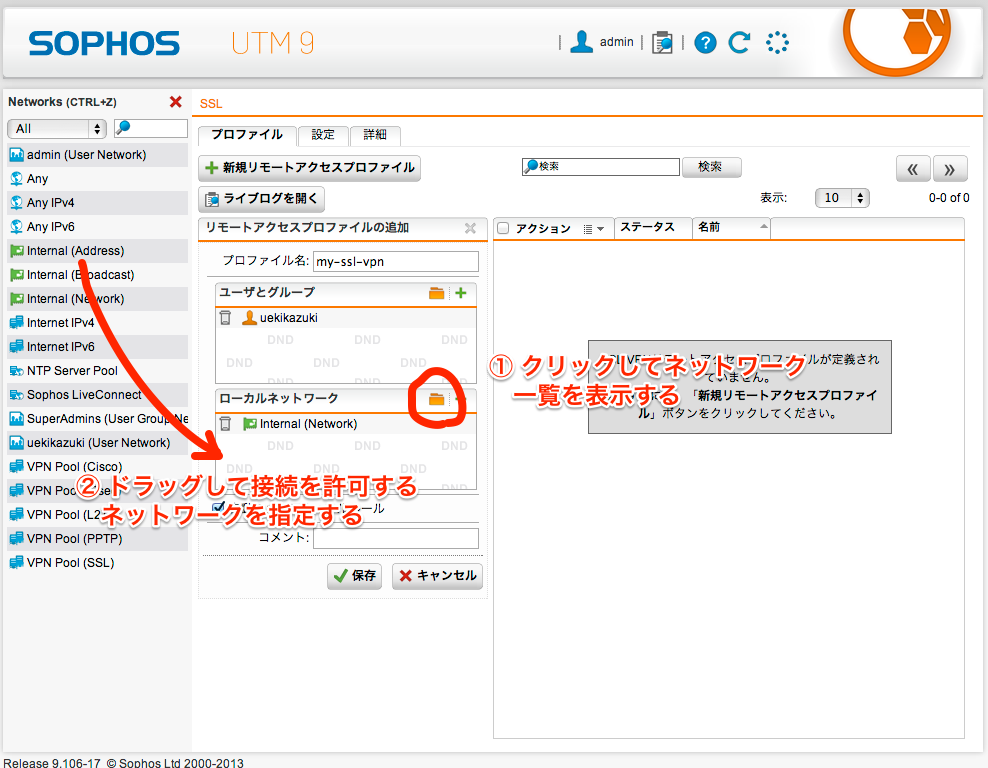Viewport: 988px width, 768px height.
Task: Select the Any IPv4 object
Action: (98, 203)
